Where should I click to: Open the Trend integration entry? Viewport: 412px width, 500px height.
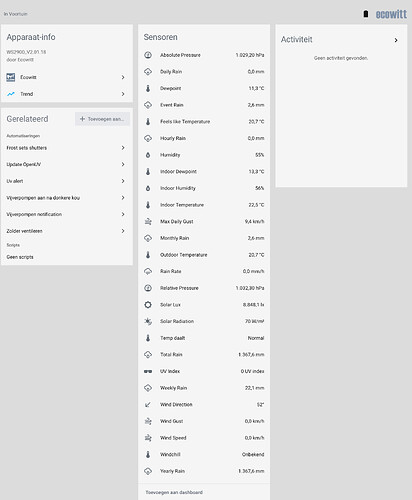click(x=67, y=94)
